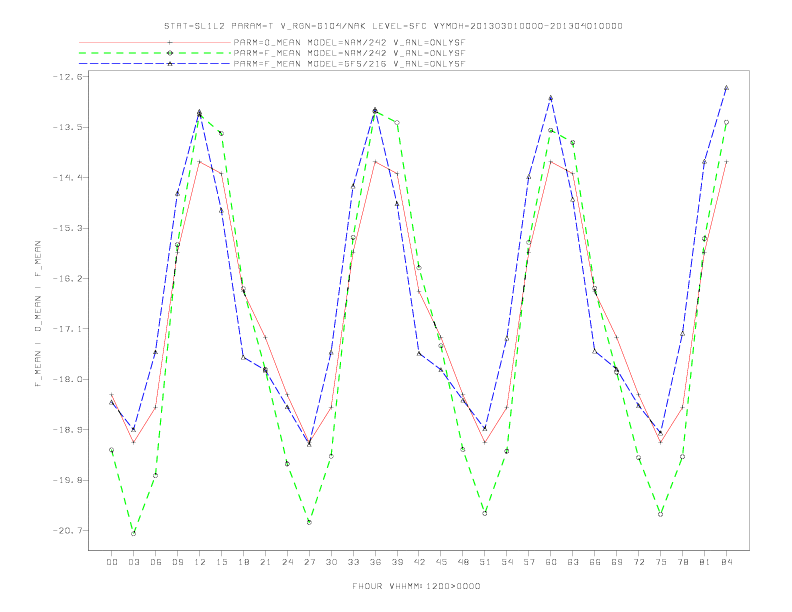Click the circle marker on the green legend line
This screenshot has width=792, height=612.
click(x=170, y=53)
